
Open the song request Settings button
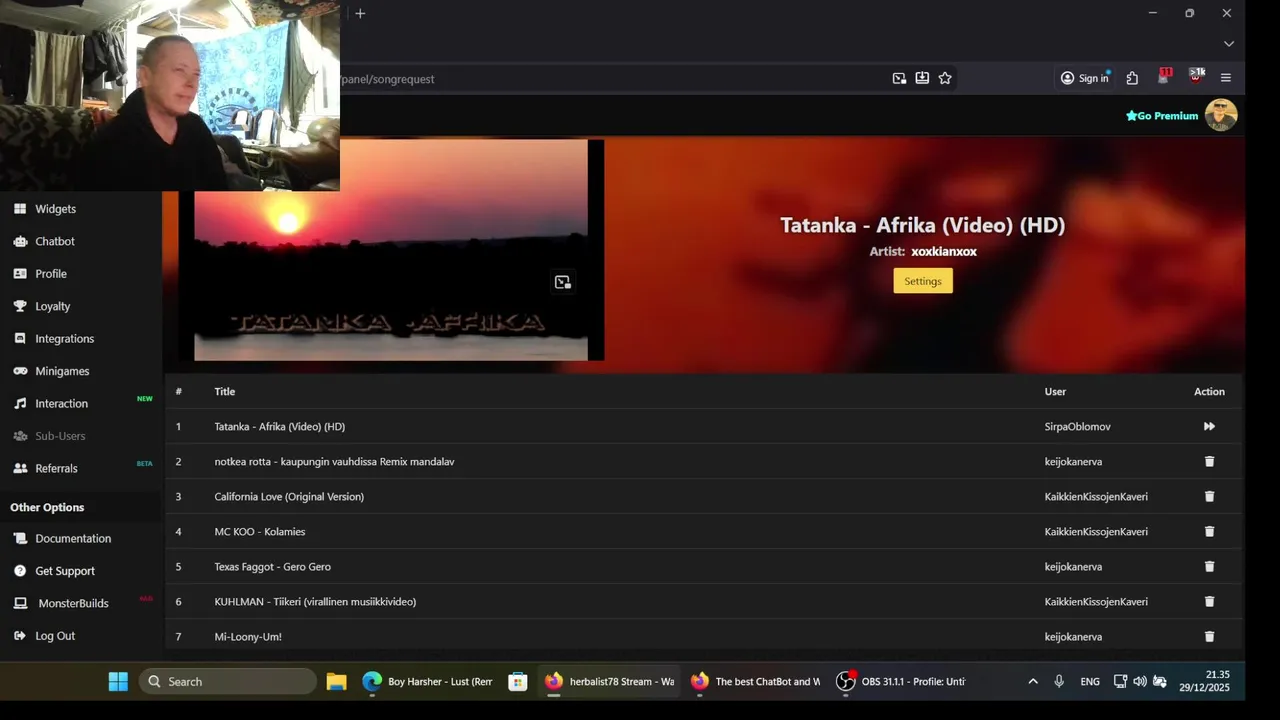point(923,281)
